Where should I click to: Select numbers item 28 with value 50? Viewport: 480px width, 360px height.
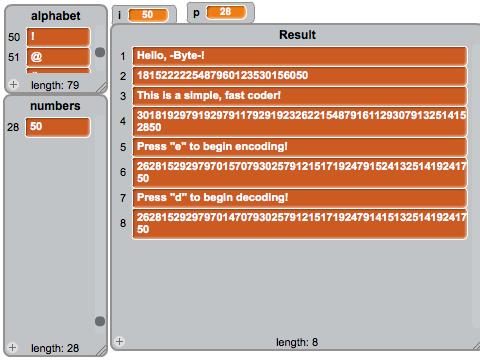pyautogui.click(x=58, y=127)
